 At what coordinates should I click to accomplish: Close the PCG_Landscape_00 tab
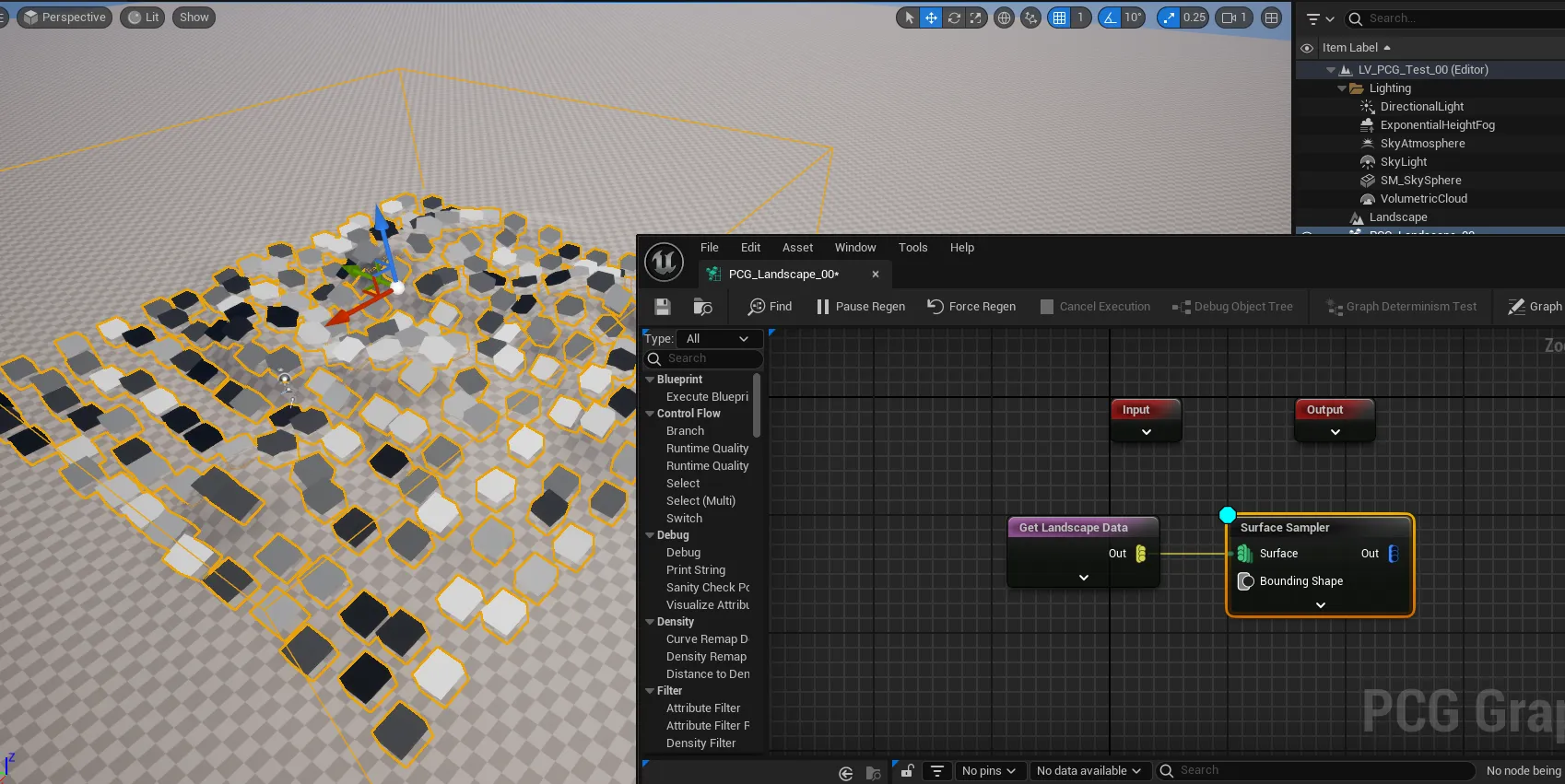pyautogui.click(x=876, y=275)
